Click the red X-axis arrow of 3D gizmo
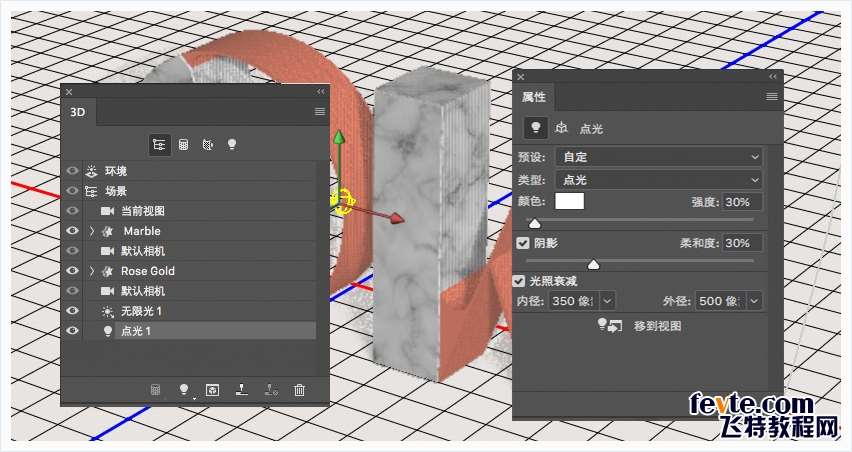 click(397, 218)
